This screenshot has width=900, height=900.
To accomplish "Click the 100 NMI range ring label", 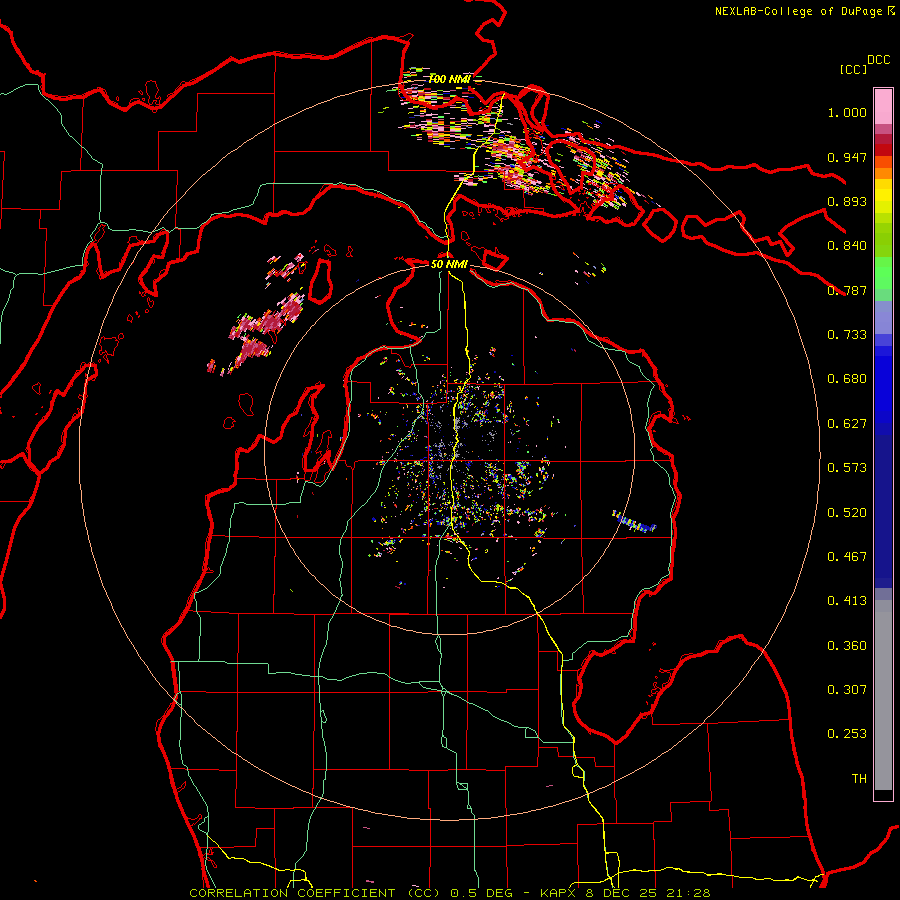I will [x=449, y=79].
